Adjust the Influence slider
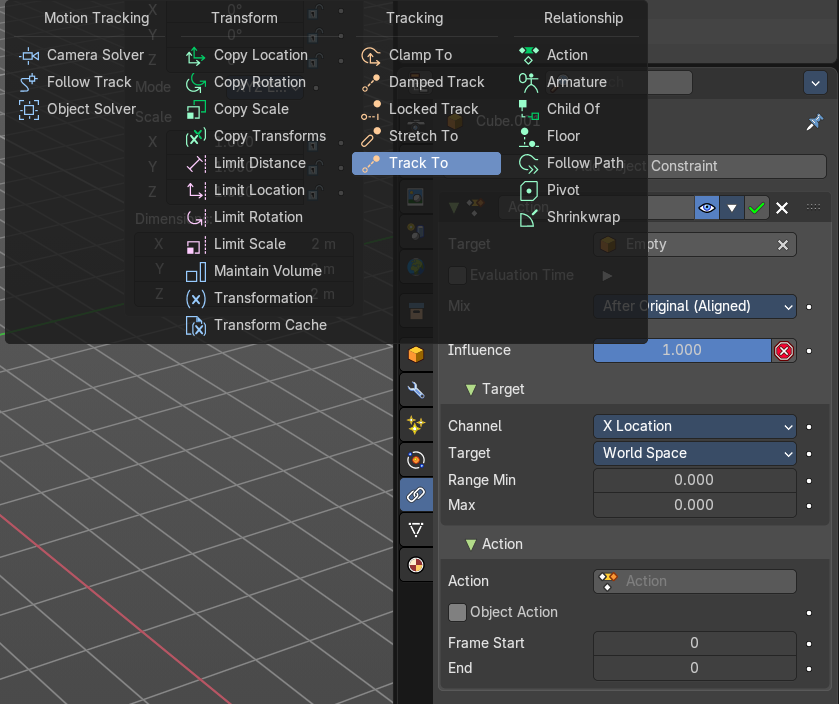This screenshot has width=839, height=704. pos(682,350)
